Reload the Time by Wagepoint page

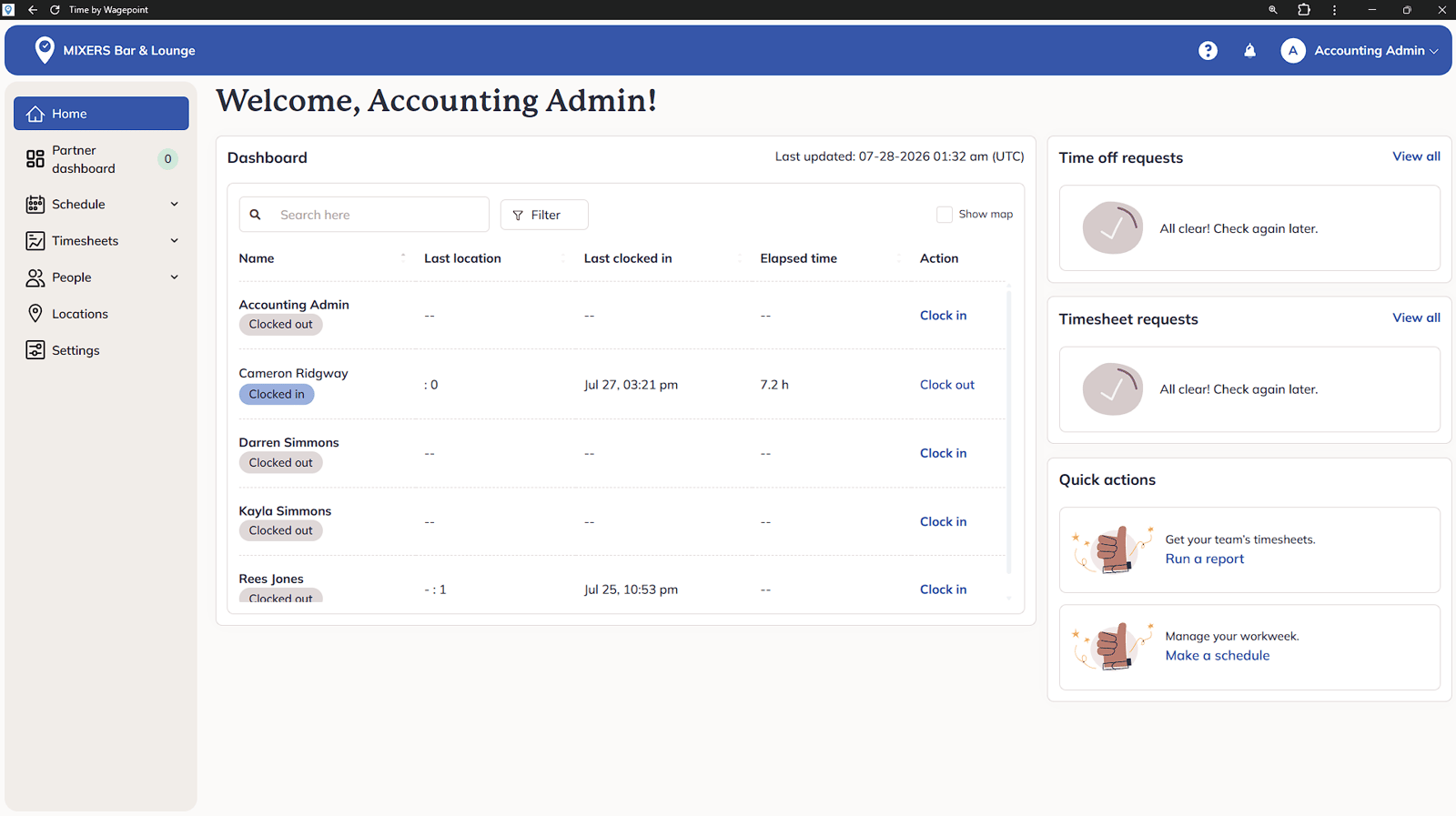[x=55, y=10]
